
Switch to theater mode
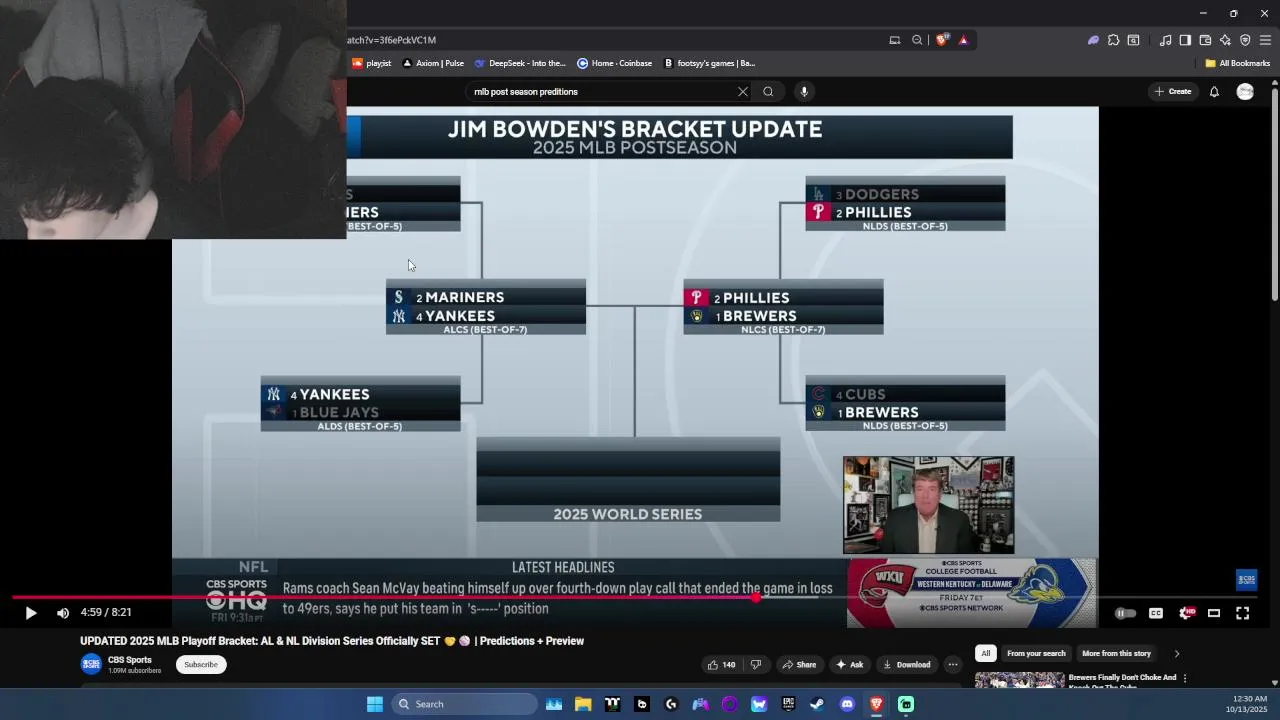1214,613
